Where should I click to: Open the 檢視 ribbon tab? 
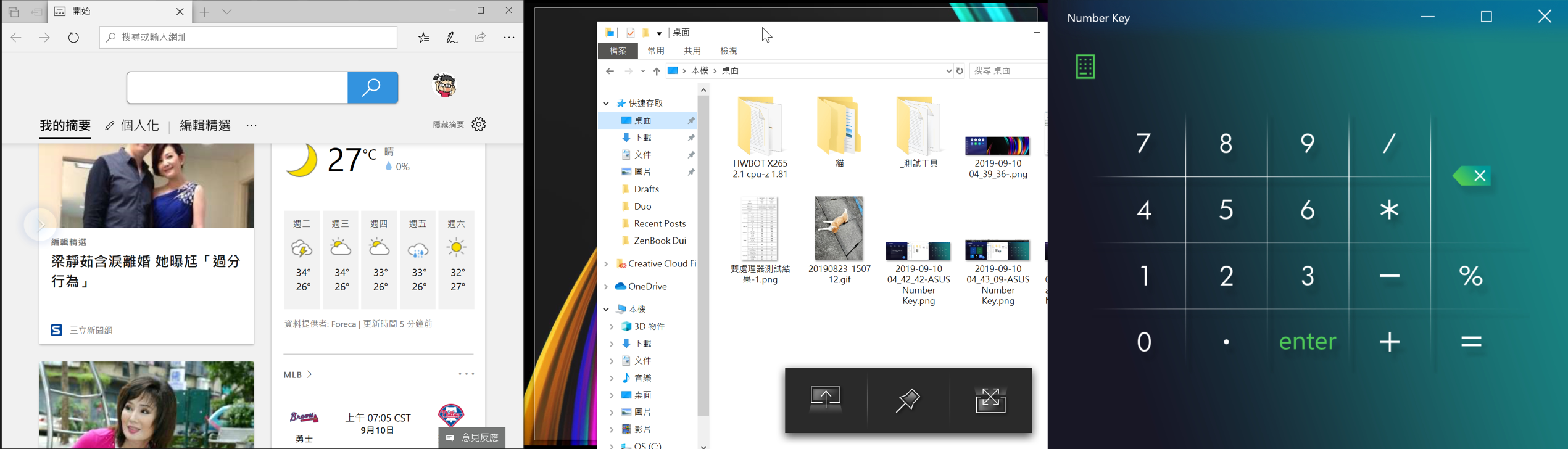729,51
